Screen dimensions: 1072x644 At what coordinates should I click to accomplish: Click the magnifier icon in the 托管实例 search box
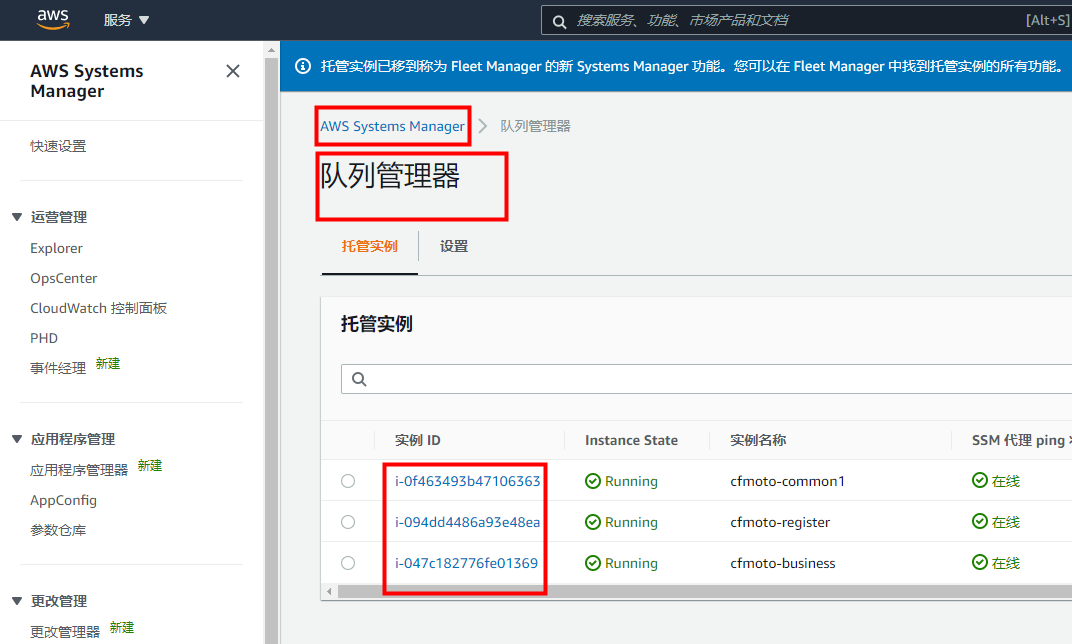coord(359,378)
